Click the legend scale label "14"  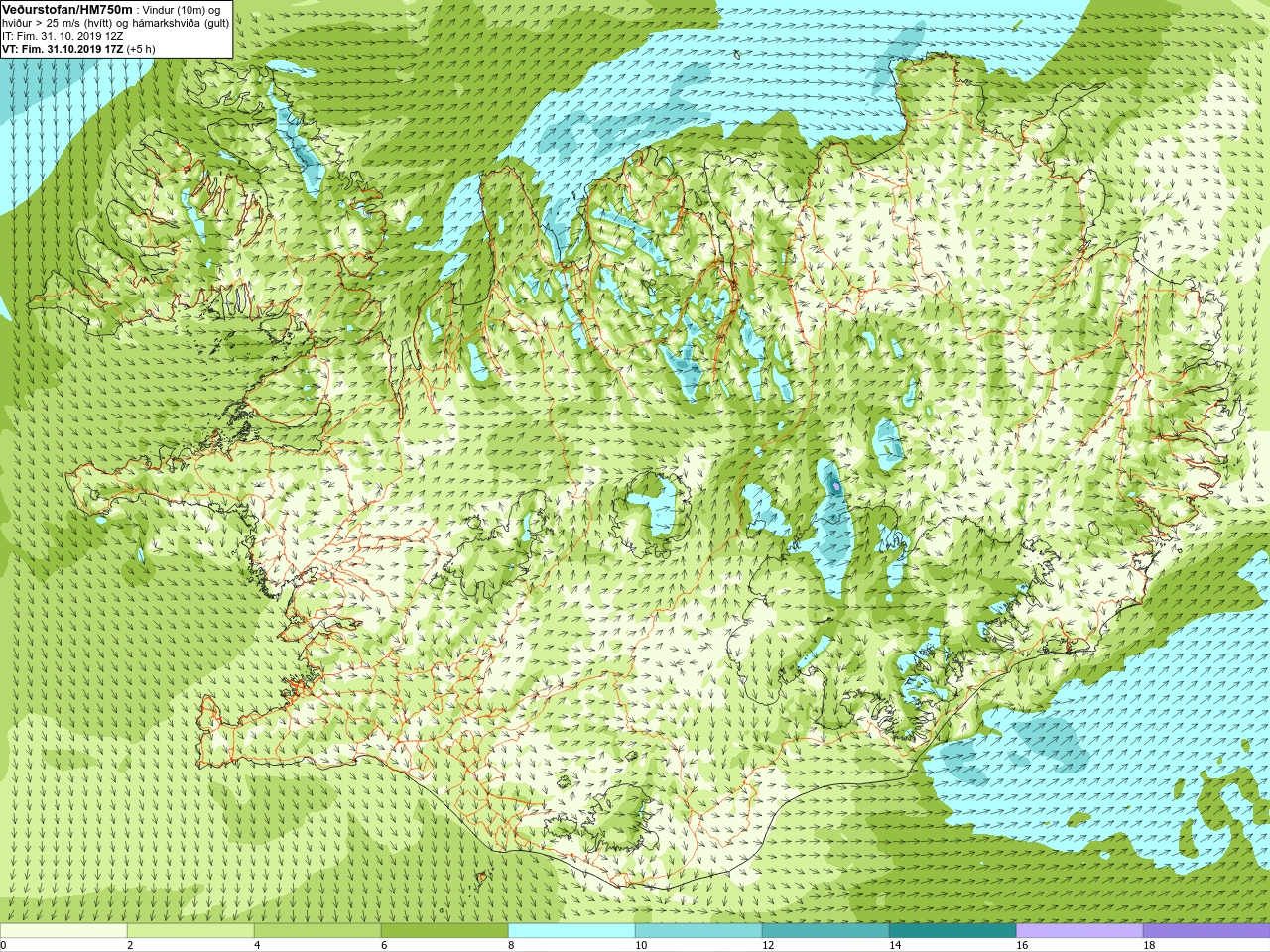coord(895,945)
